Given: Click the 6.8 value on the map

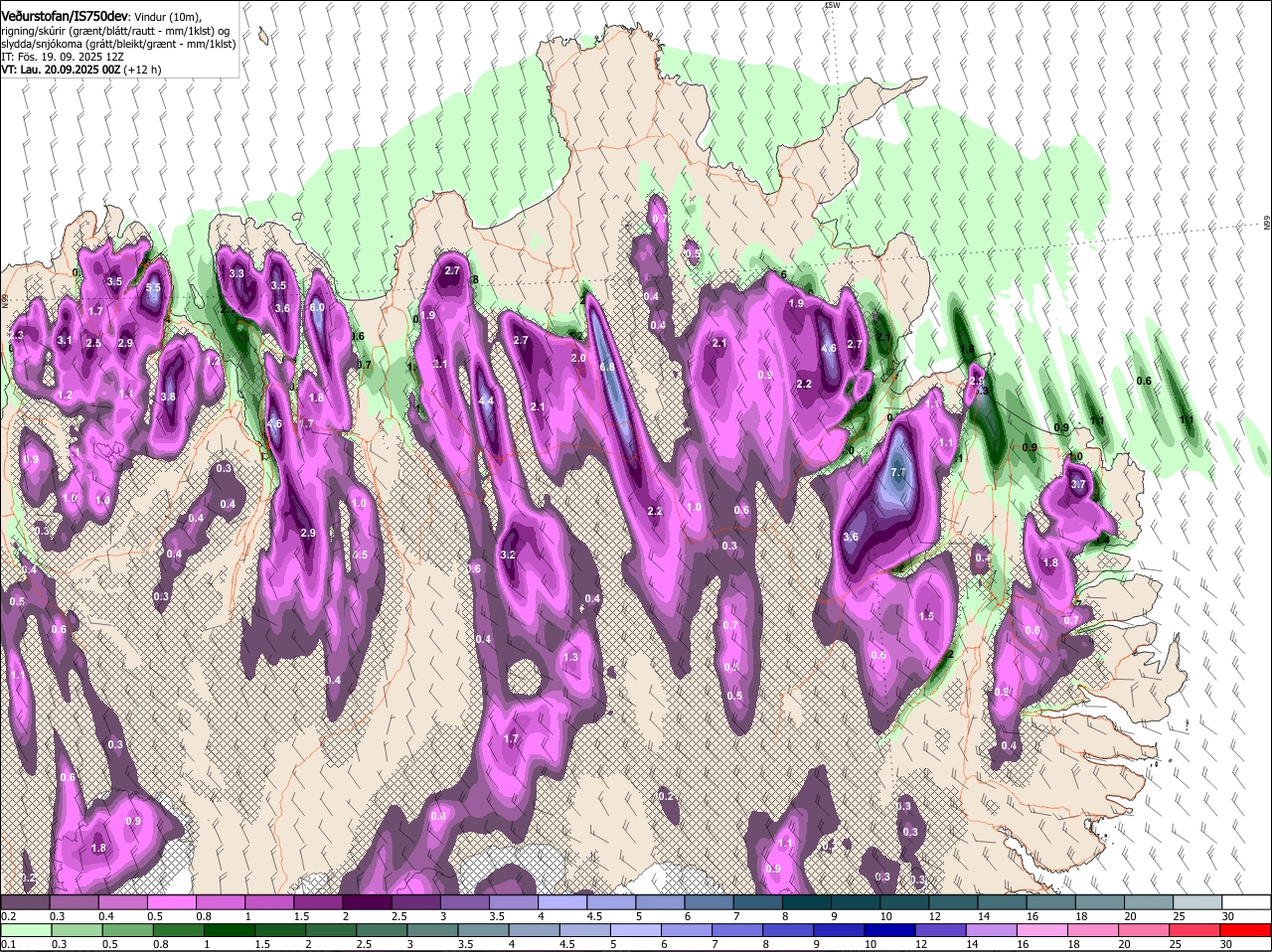Looking at the screenshot, I should [608, 367].
